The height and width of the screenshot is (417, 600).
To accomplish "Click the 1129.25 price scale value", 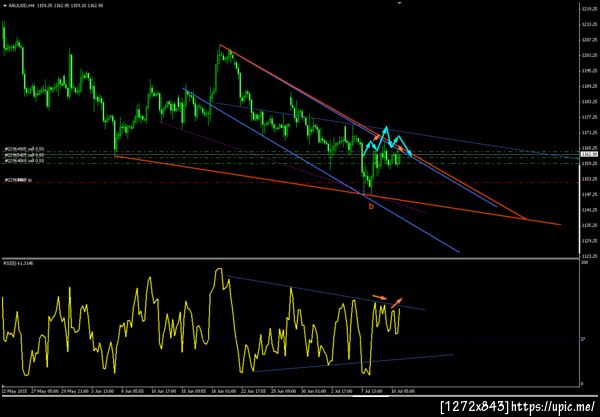I will [x=590, y=241].
